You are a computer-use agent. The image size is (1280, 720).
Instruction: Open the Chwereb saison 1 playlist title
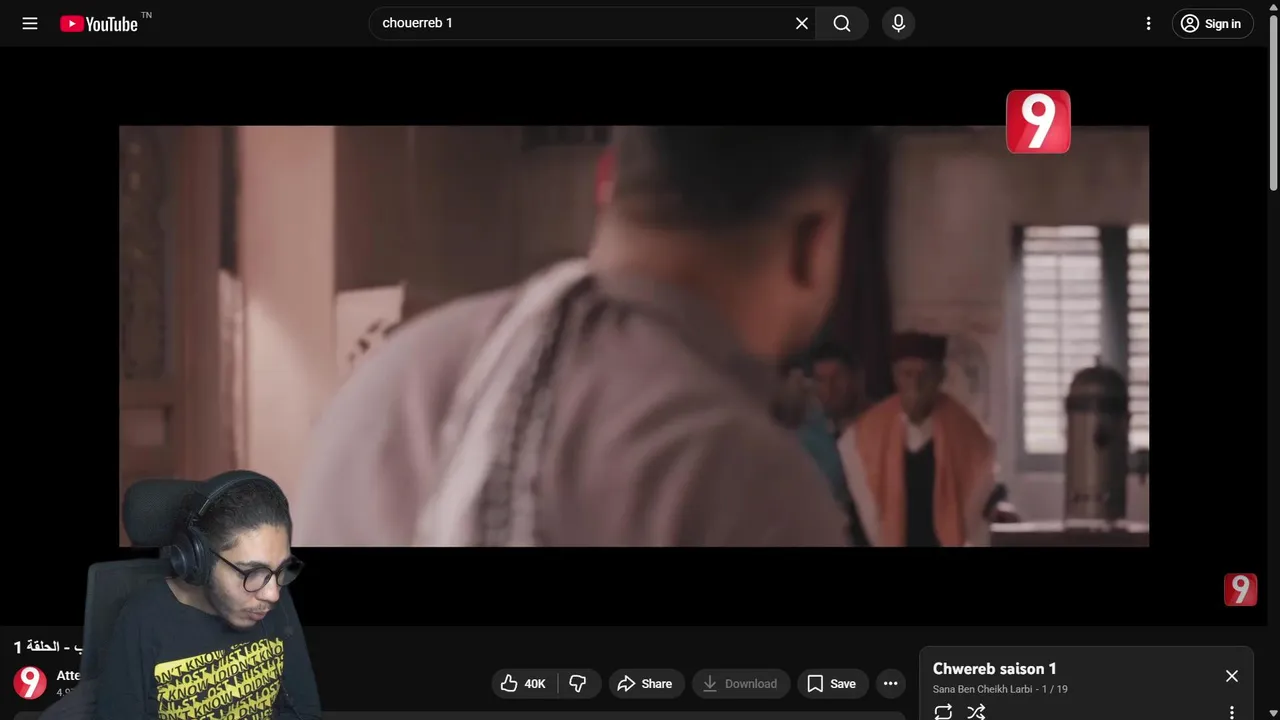point(995,668)
